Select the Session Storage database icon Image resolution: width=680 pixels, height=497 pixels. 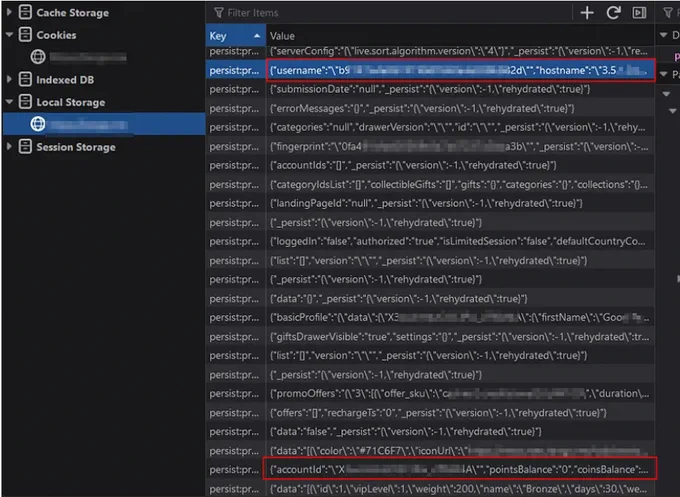(x=25, y=147)
